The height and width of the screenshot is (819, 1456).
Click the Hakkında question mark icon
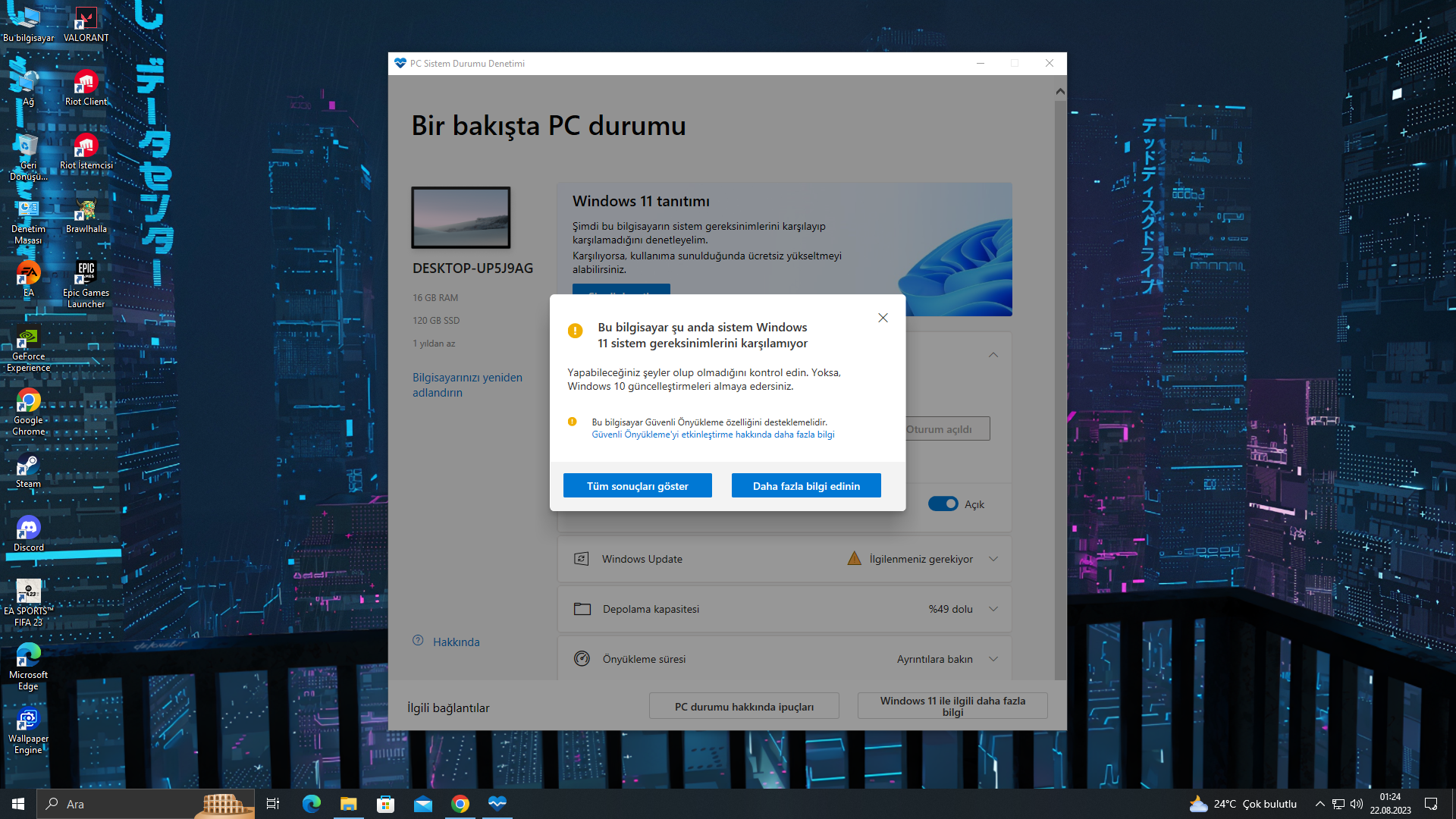[x=418, y=641]
